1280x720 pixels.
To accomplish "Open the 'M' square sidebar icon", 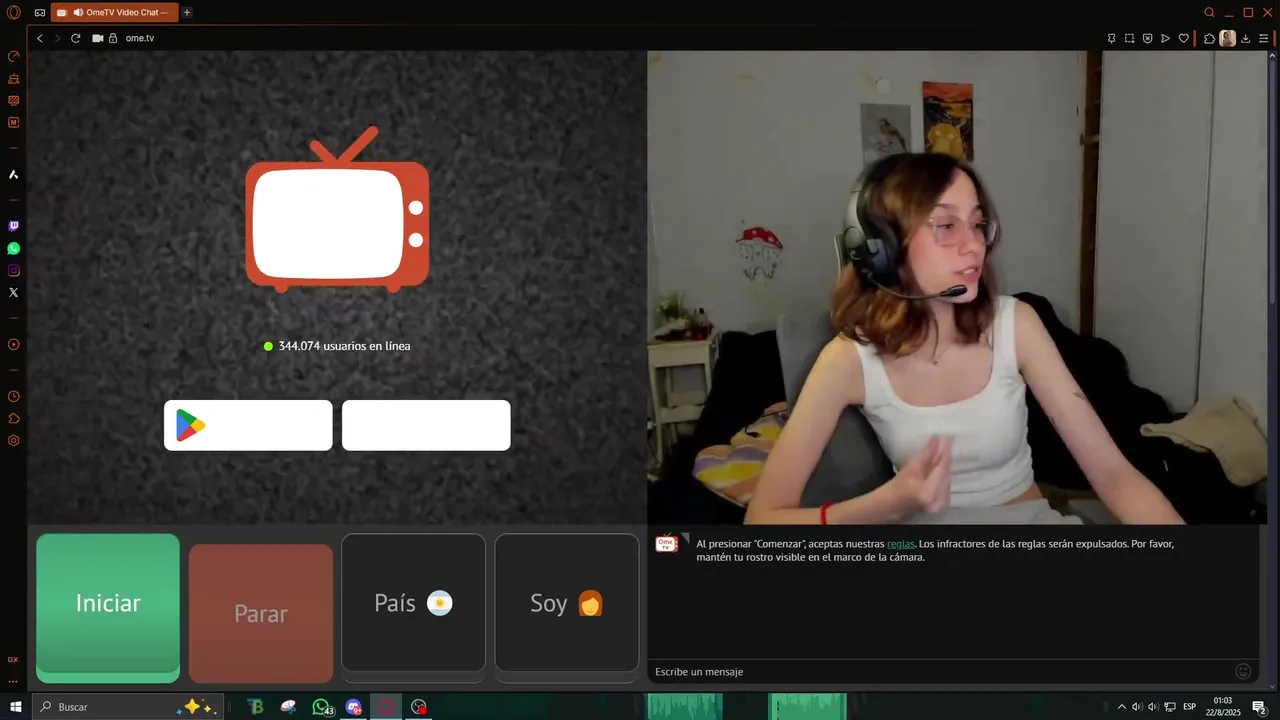I will [x=14, y=122].
